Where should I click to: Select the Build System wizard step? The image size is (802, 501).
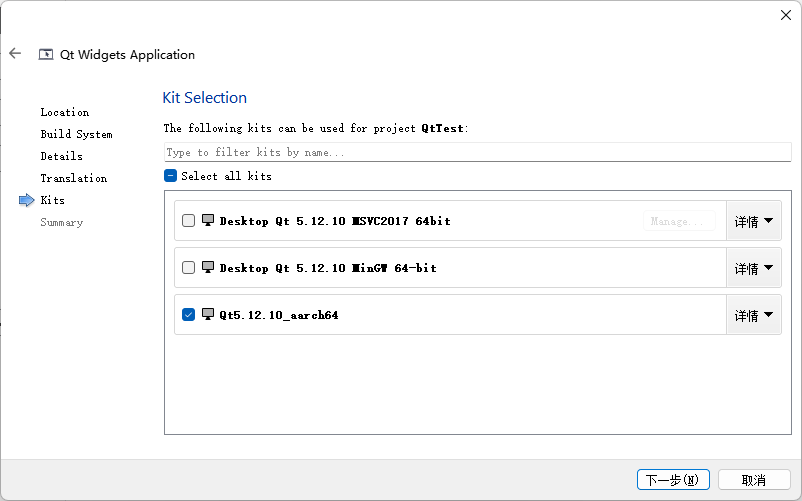point(76,134)
